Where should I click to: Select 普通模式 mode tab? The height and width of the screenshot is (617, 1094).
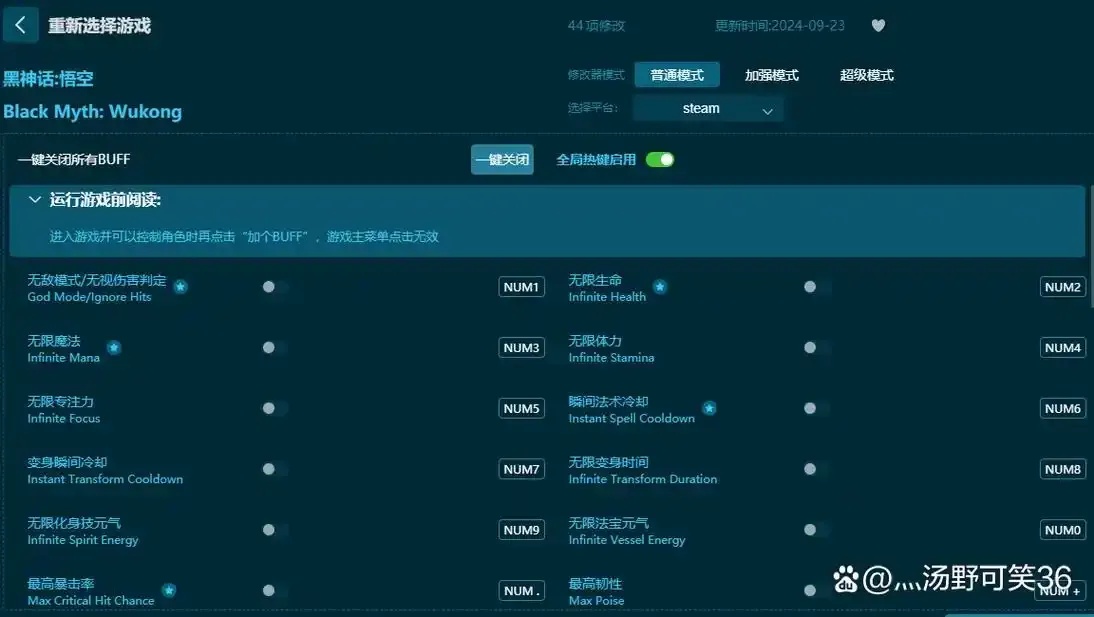point(677,75)
